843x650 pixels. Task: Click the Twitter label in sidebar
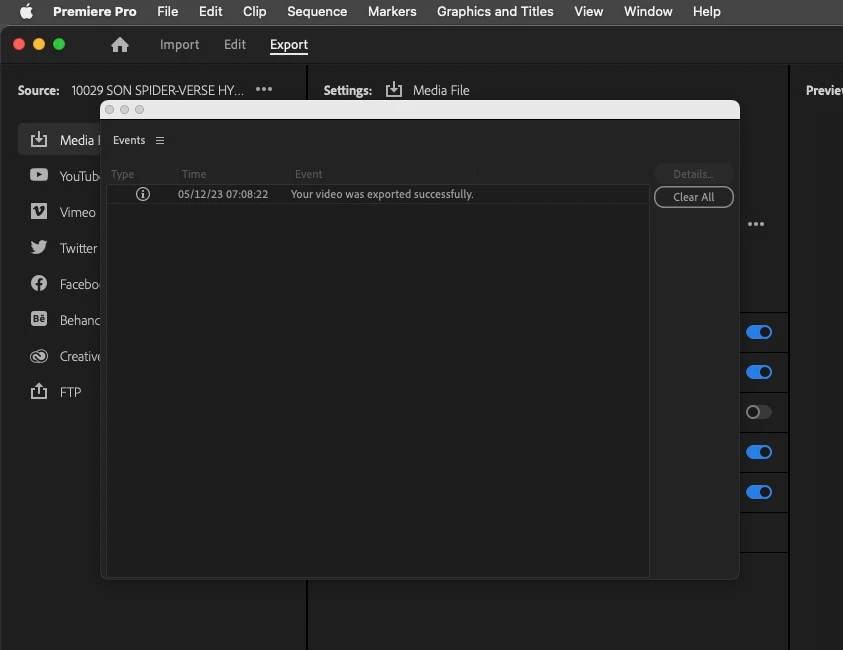[78, 248]
